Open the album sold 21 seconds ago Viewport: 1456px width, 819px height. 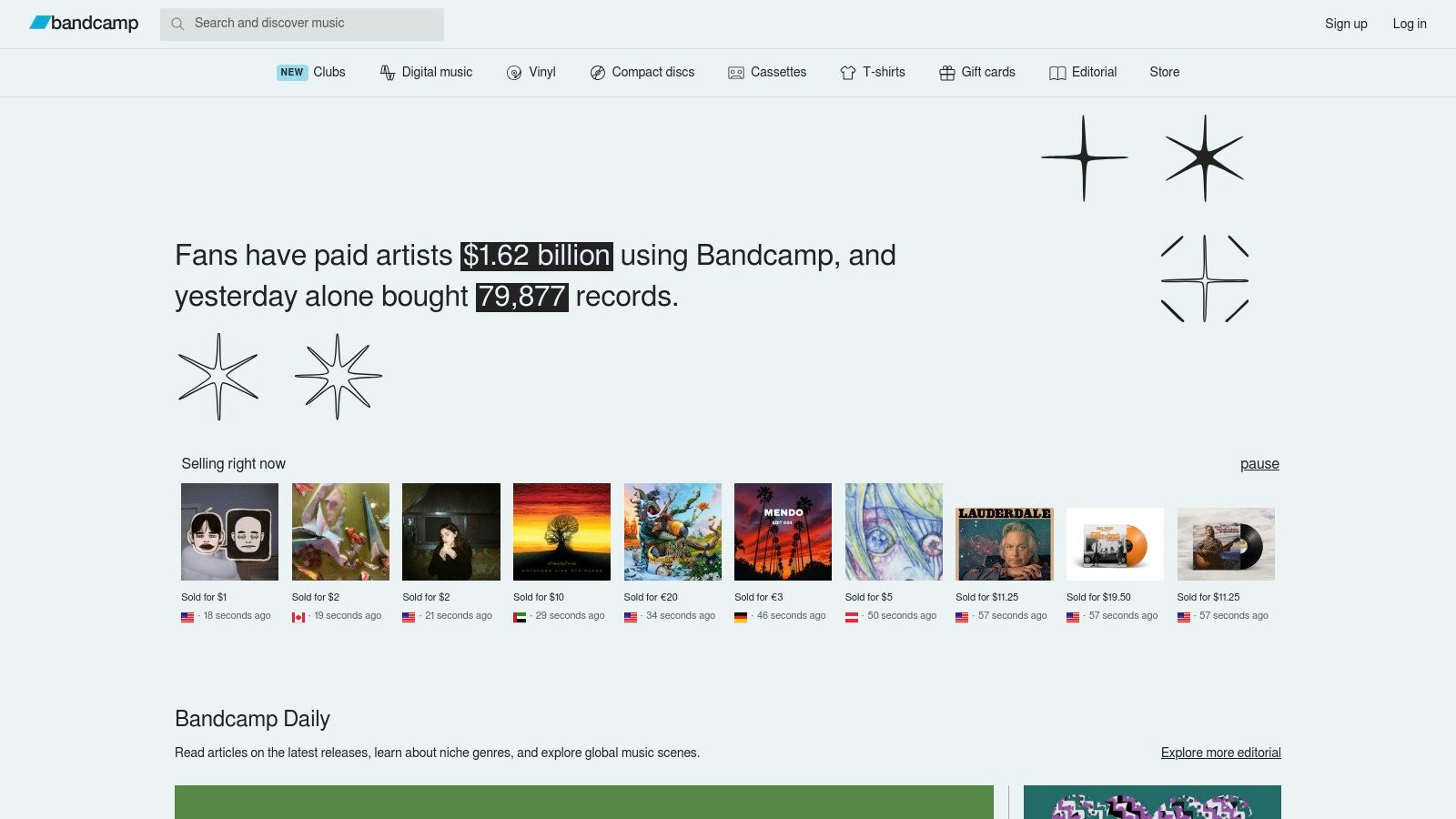(451, 531)
